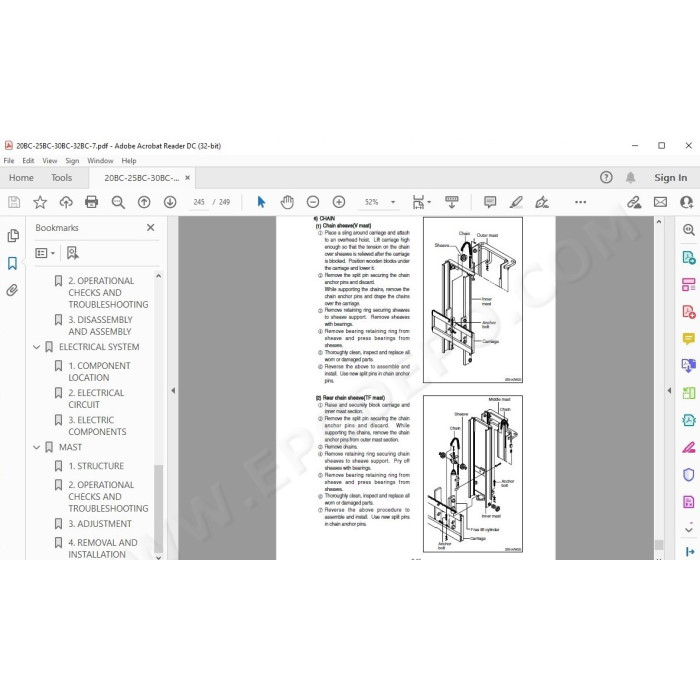Screen dimensions: 700x700
Task: Collapse the left navigation pane arrow
Action: (173, 390)
